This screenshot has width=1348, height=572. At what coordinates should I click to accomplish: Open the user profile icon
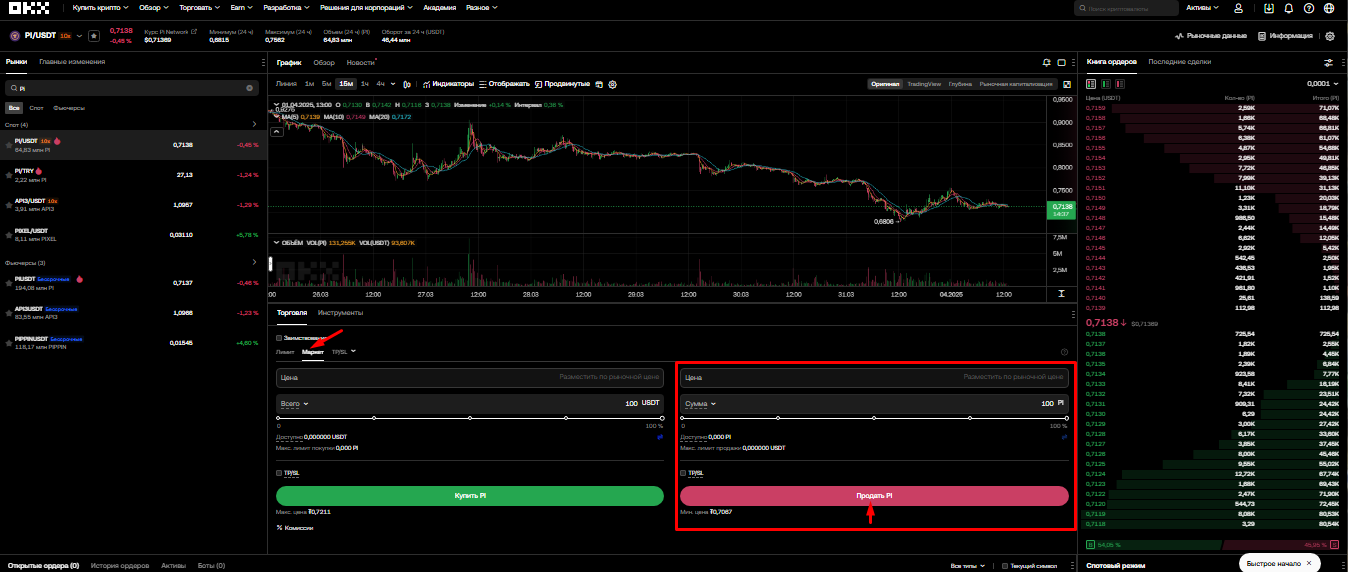(x=1238, y=8)
